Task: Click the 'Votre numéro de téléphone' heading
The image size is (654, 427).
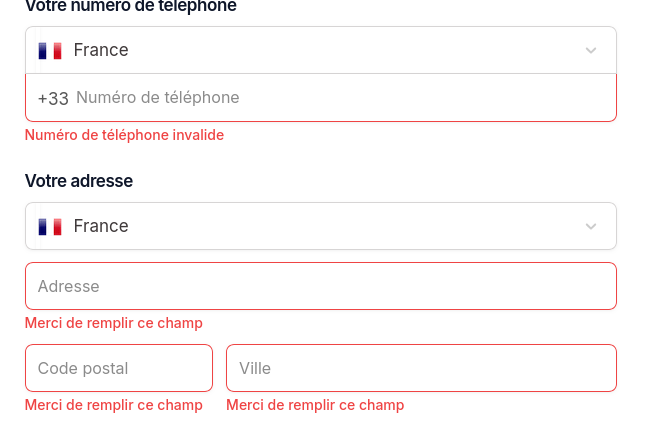Action: tap(131, 6)
